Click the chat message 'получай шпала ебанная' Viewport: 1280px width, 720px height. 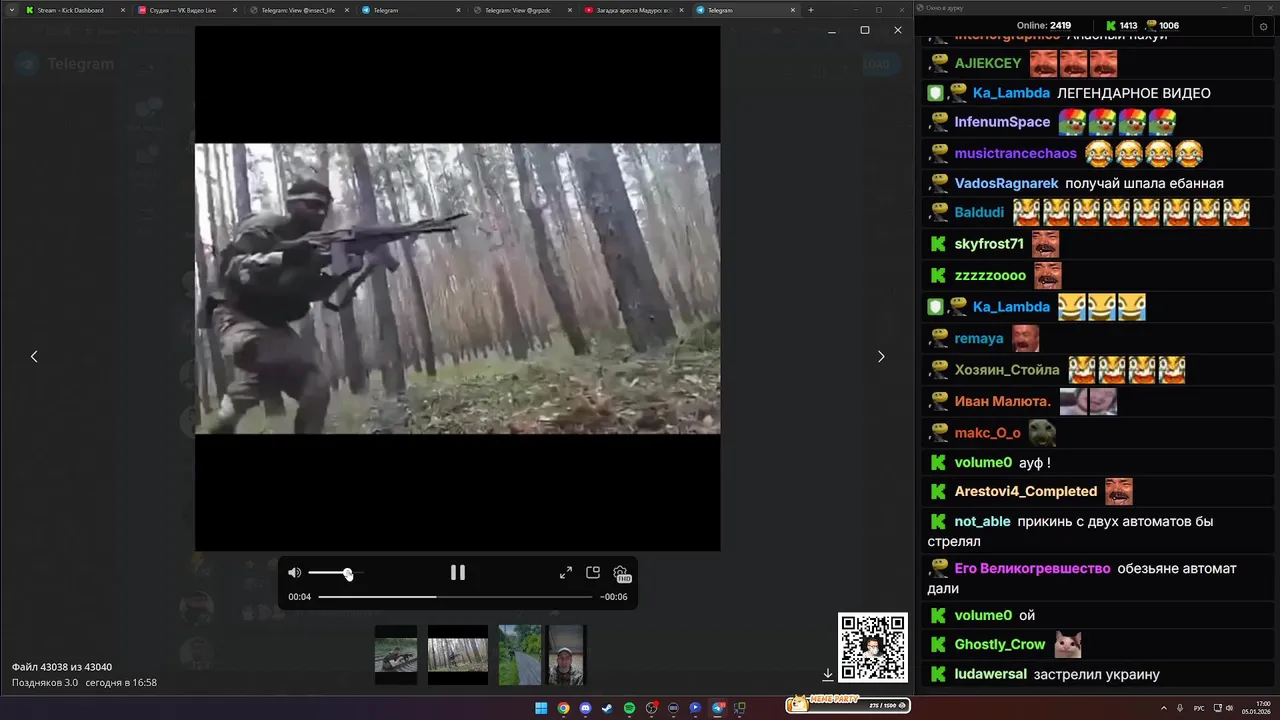tap(1144, 183)
